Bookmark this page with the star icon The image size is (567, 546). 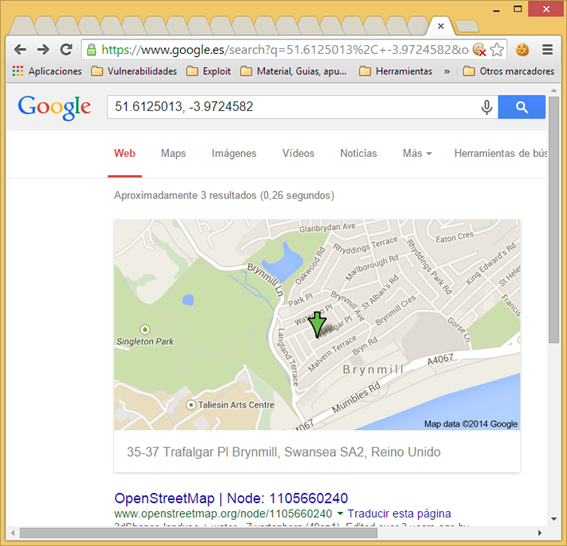tap(497, 50)
